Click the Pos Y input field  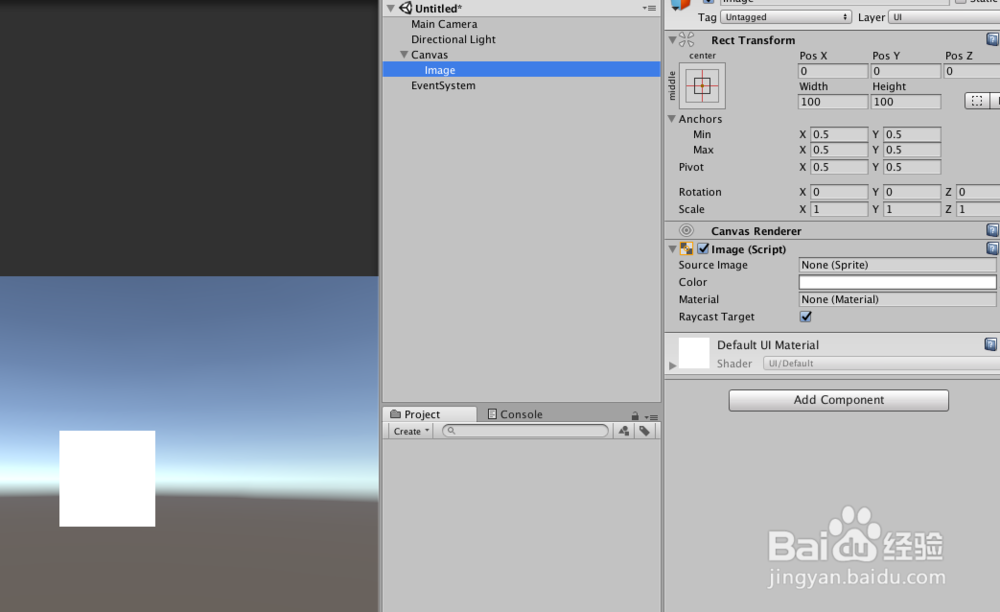tap(906, 71)
